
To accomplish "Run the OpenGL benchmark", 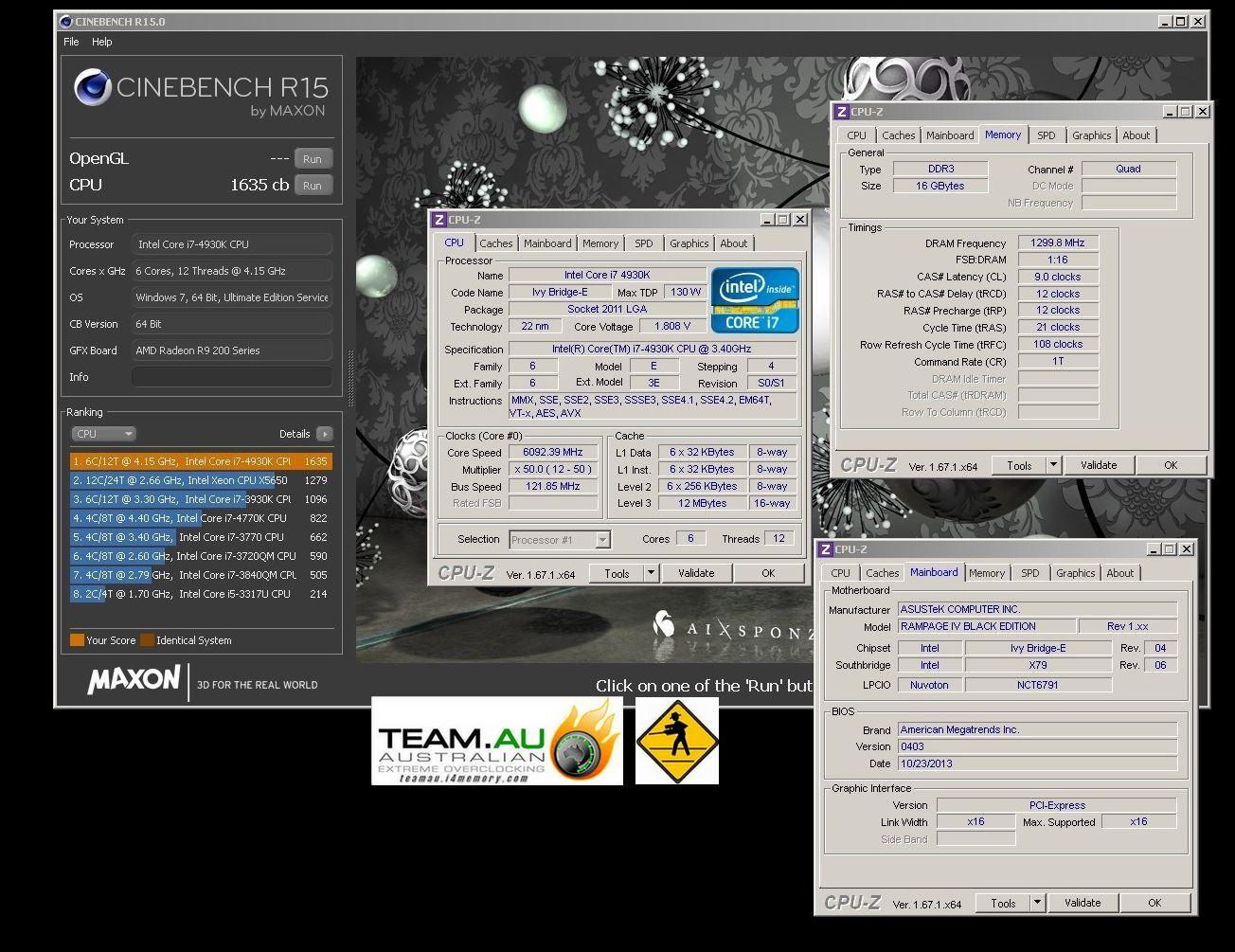I will click(313, 159).
